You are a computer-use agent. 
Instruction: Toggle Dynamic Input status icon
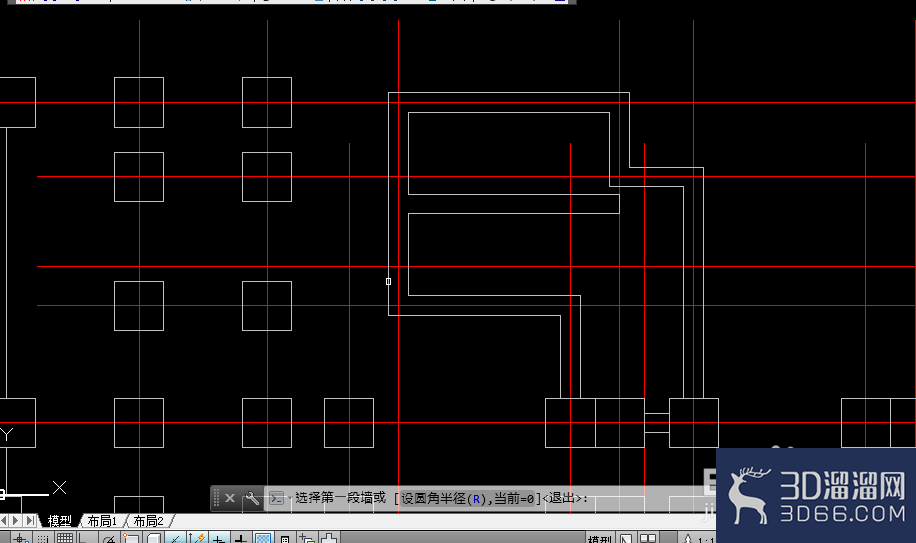coord(219,538)
